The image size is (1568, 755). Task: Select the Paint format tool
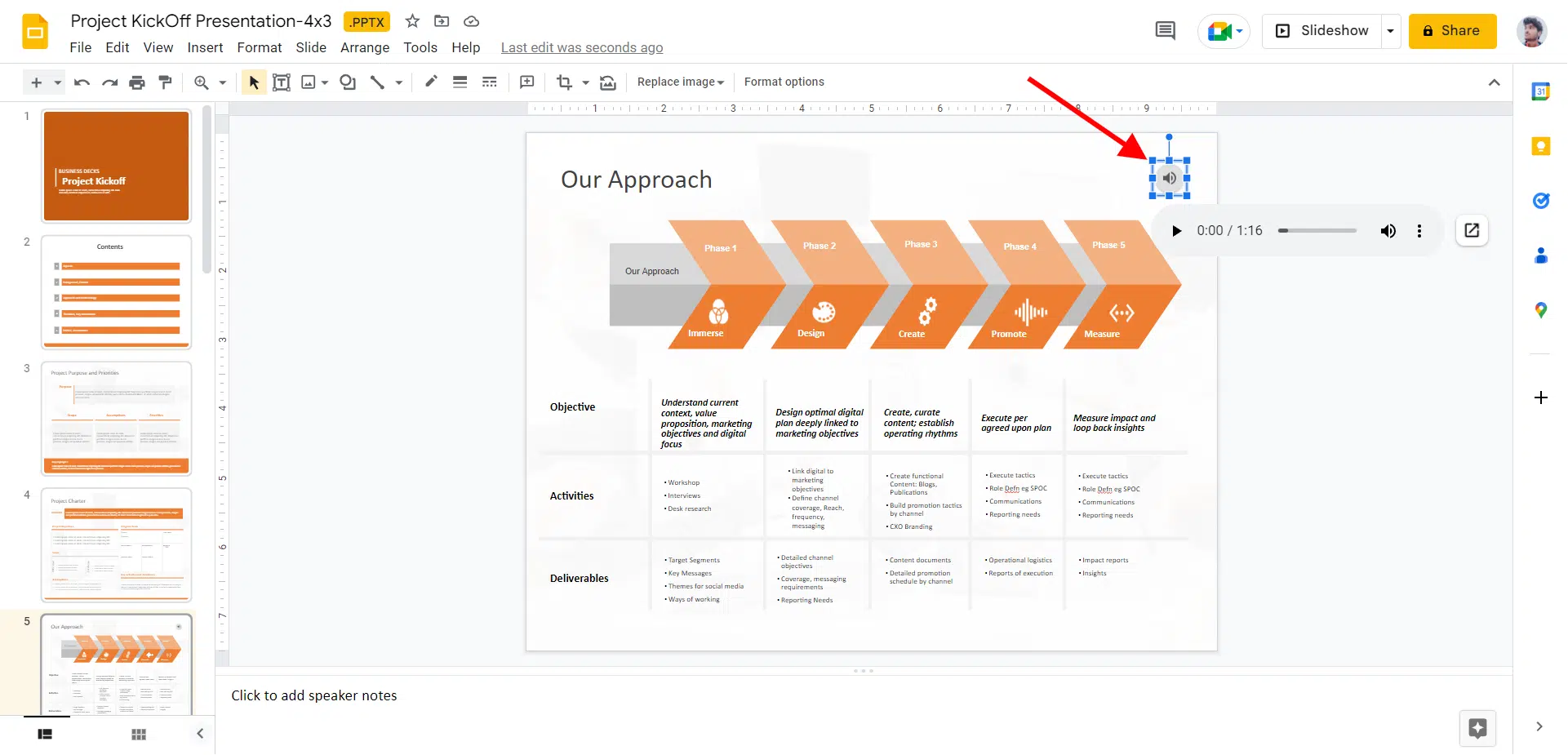[165, 82]
